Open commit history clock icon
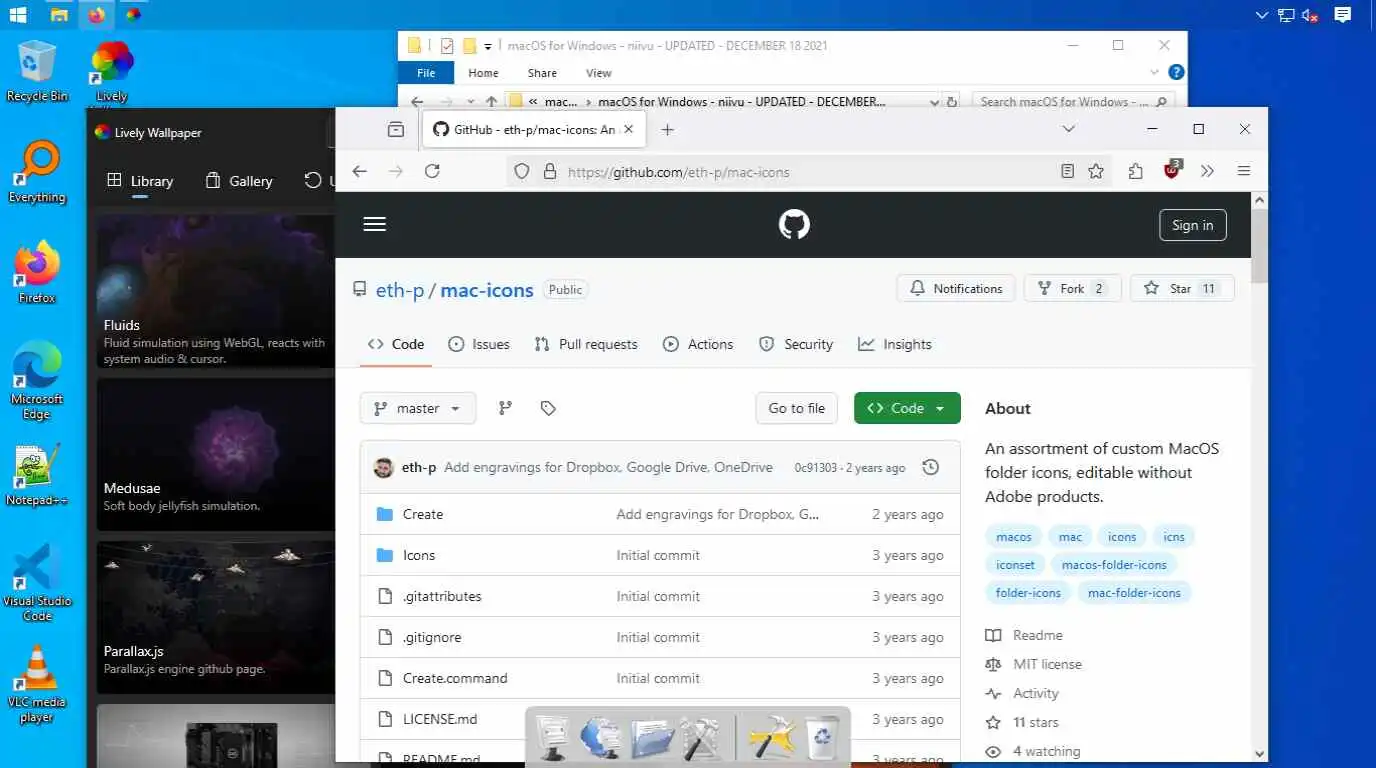This screenshot has width=1376, height=768. [930, 467]
